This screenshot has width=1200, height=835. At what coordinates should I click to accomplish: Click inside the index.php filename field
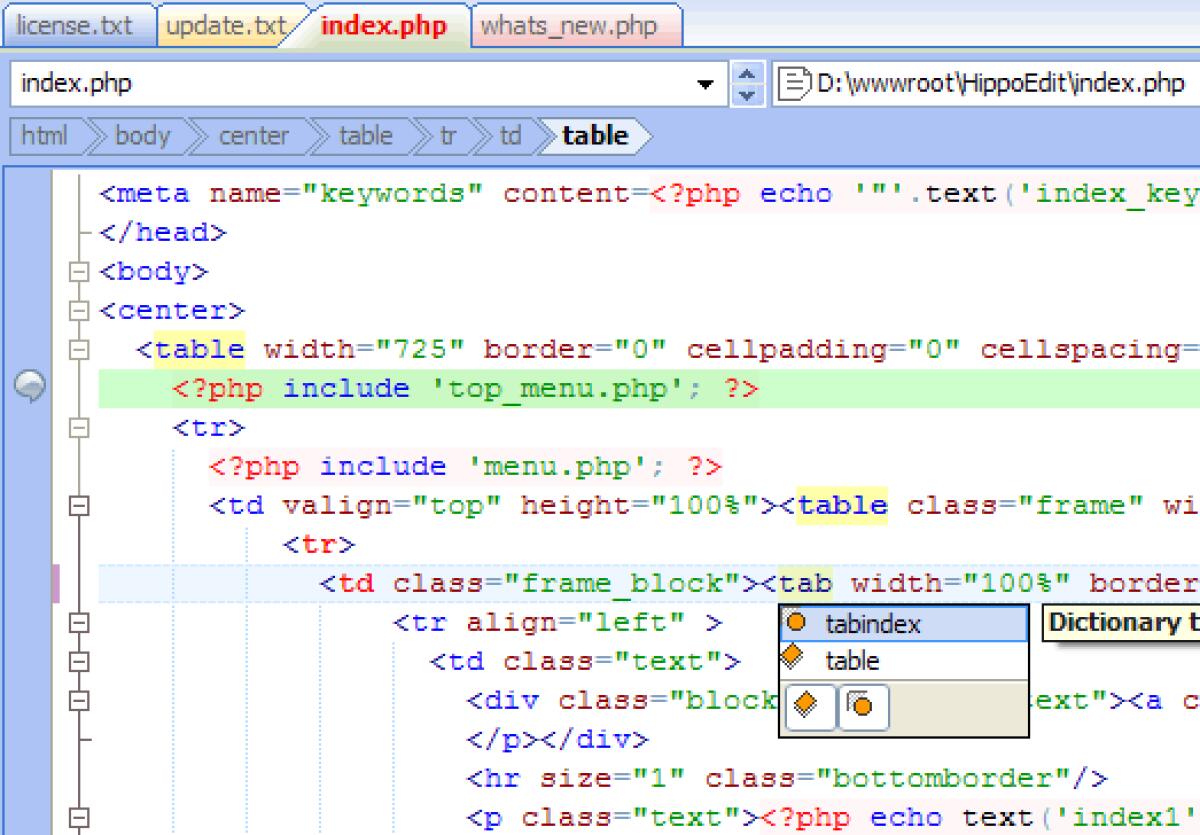(x=300, y=83)
